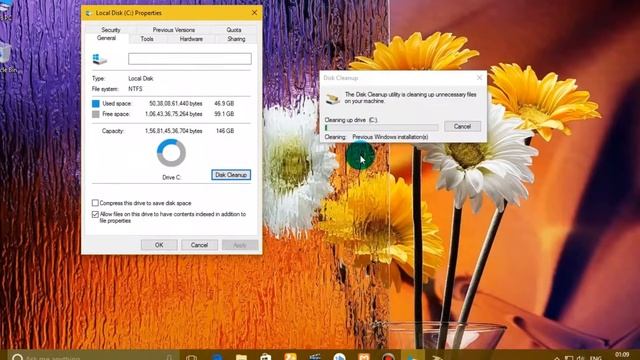Click the 'NTFS' file system value

click(136, 89)
